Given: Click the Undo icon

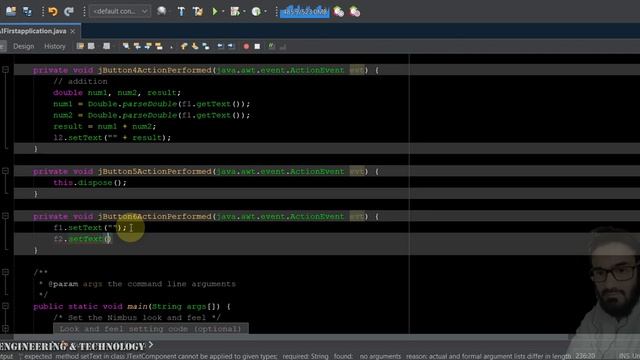Looking at the screenshot, I should 53,11.
